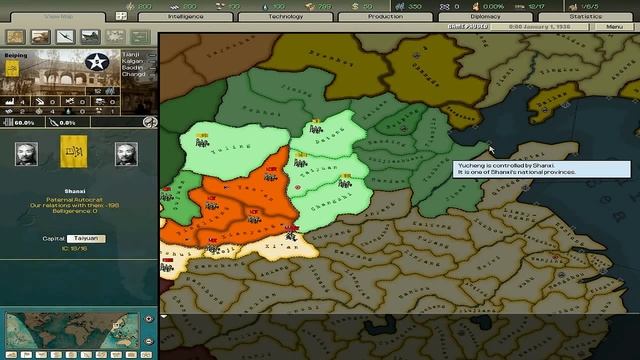Select the army unit in Yulin province
The height and width of the screenshot is (360, 640).
[x=202, y=141]
